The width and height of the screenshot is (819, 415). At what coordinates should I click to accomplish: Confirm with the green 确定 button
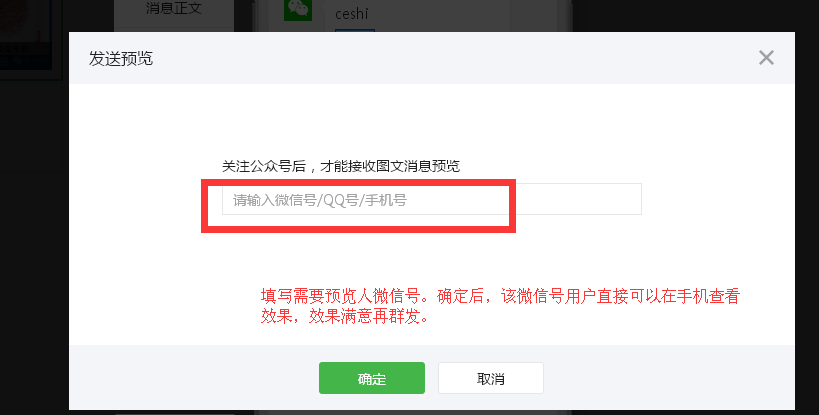(x=372, y=378)
